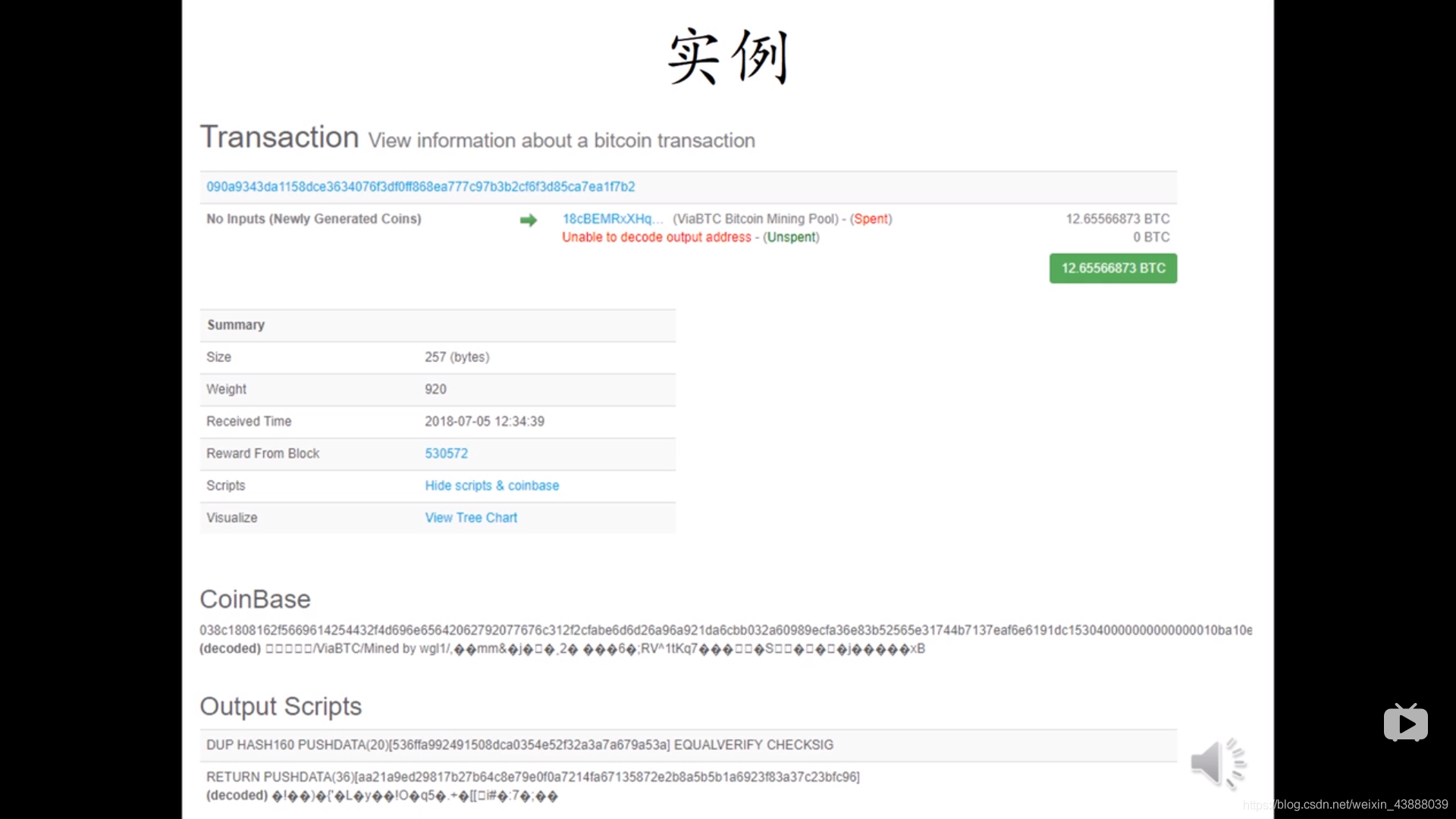Open block 530572 link
1456x819 pixels.
447,453
